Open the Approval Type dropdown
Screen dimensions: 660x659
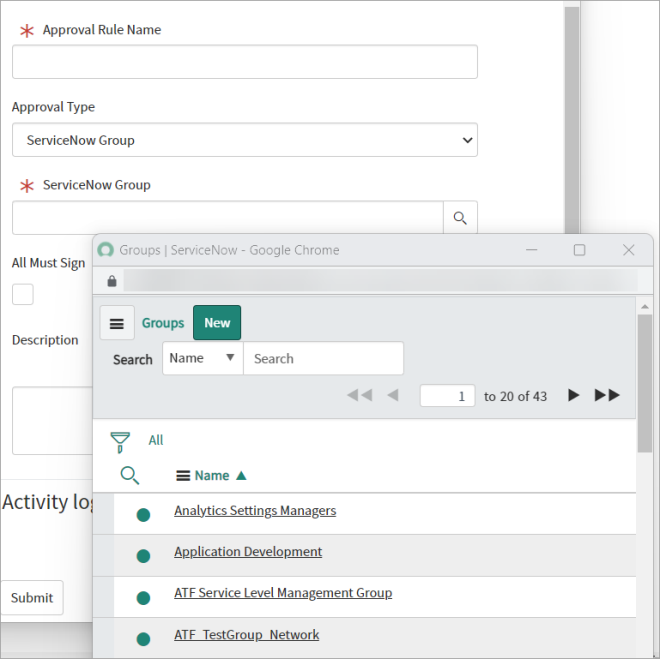[x=245, y=140]
